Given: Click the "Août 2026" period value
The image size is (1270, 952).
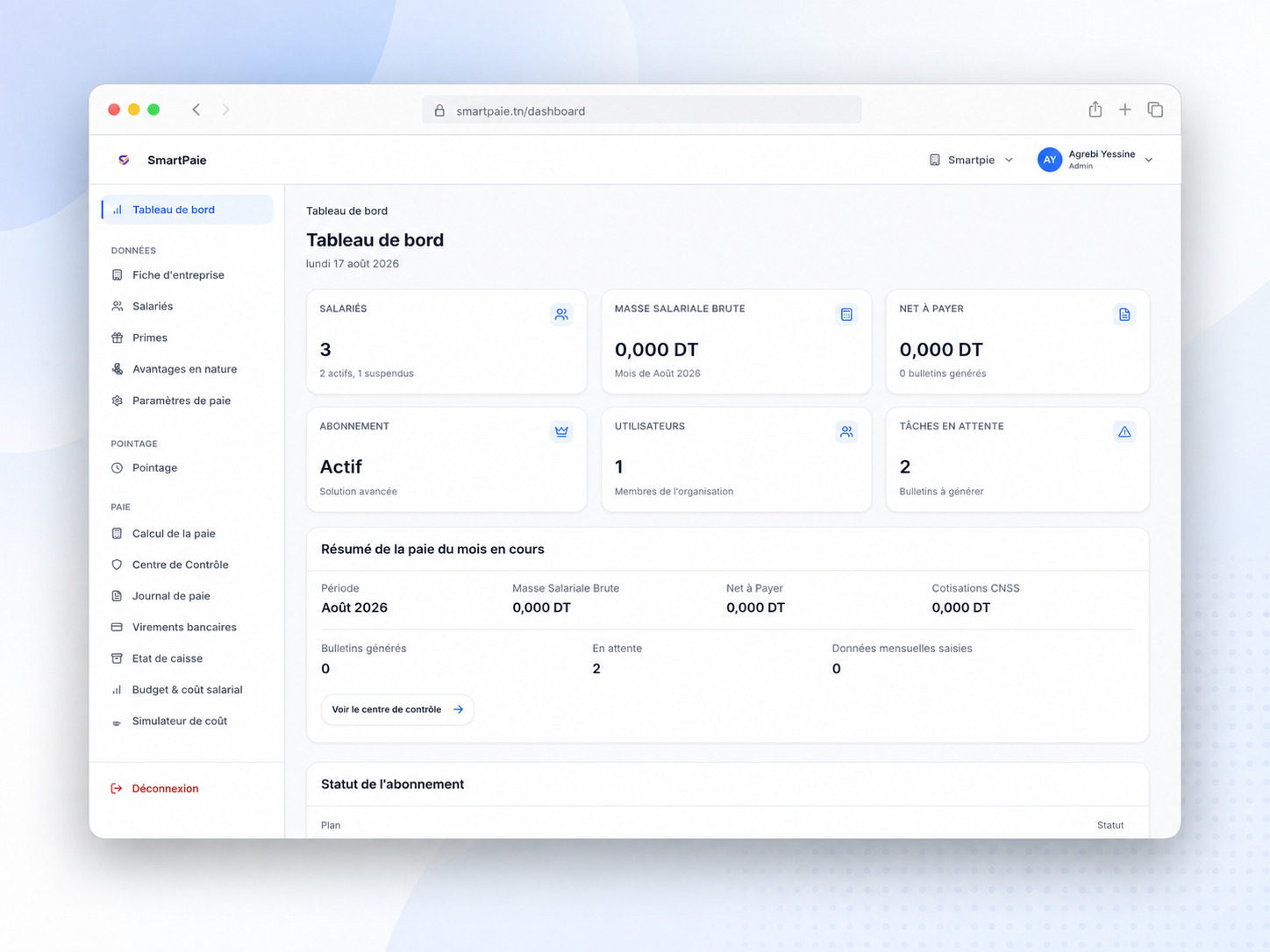Looking at the screenshot, I should pos(354,607).
